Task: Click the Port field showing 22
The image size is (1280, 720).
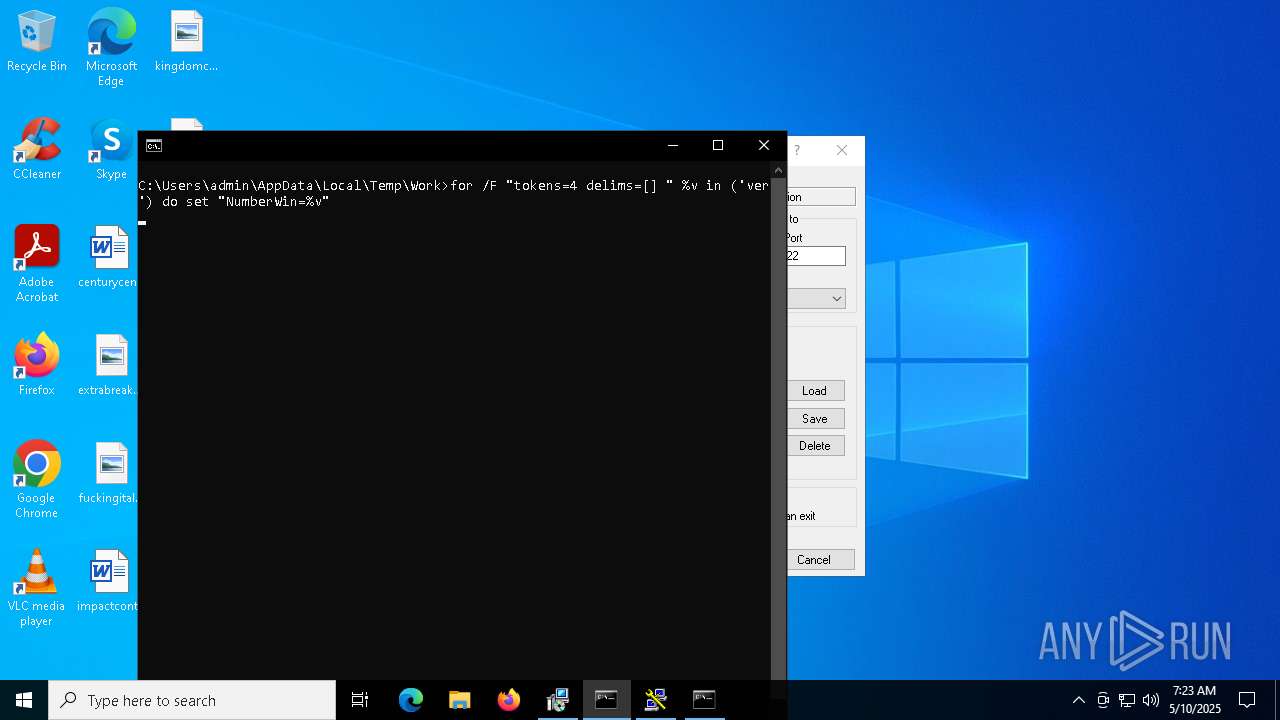Action: (x=816, y=256)
